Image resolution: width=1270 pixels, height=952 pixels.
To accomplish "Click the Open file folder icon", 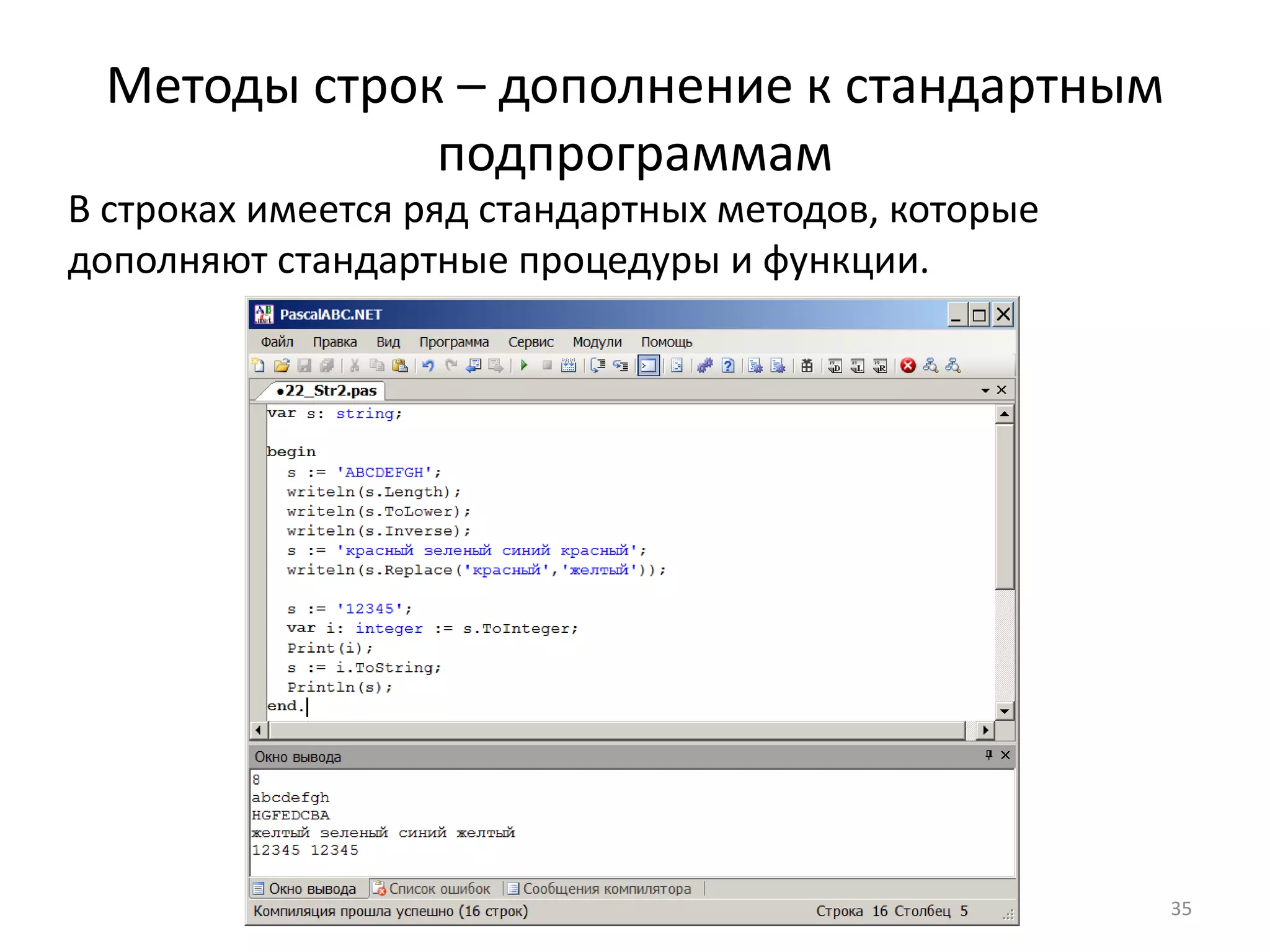I will pyautogui.click(x=282, y=366).
